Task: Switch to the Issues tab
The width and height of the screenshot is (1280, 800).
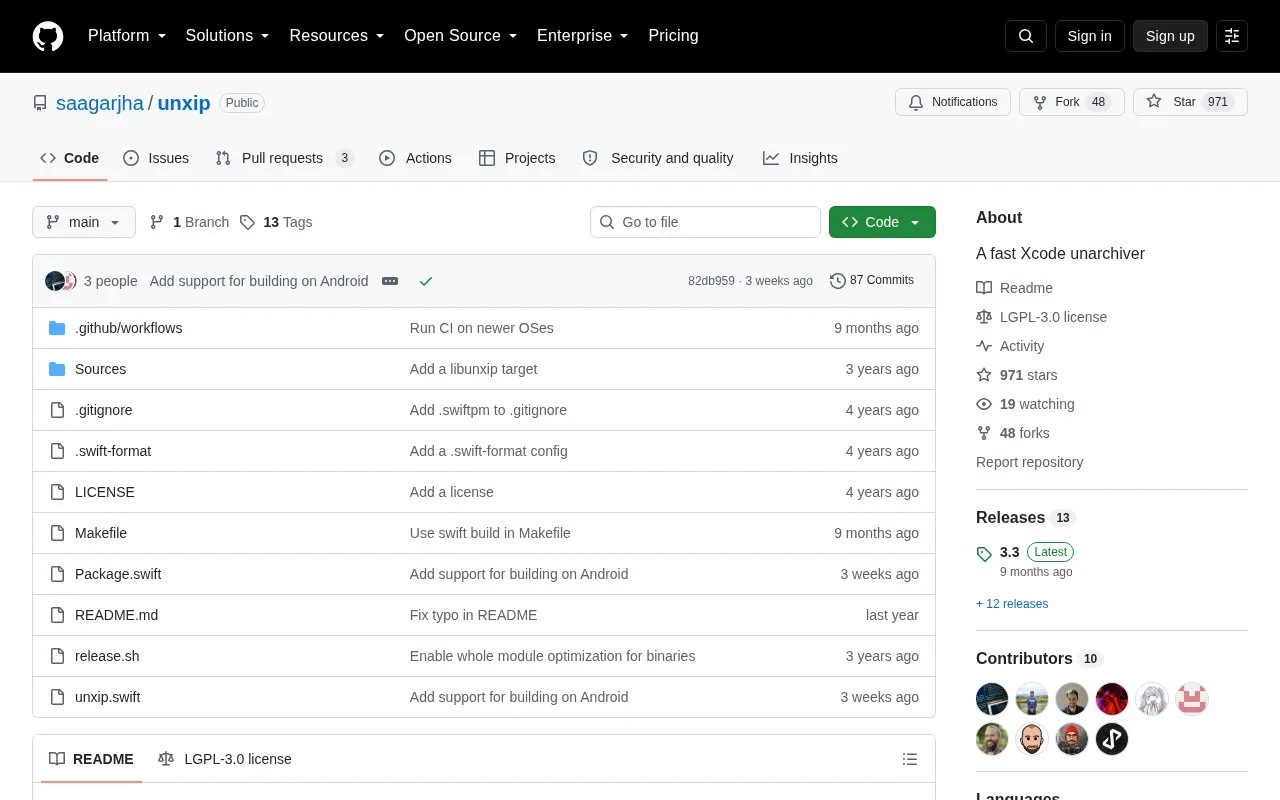Action: tap(156, 158)
